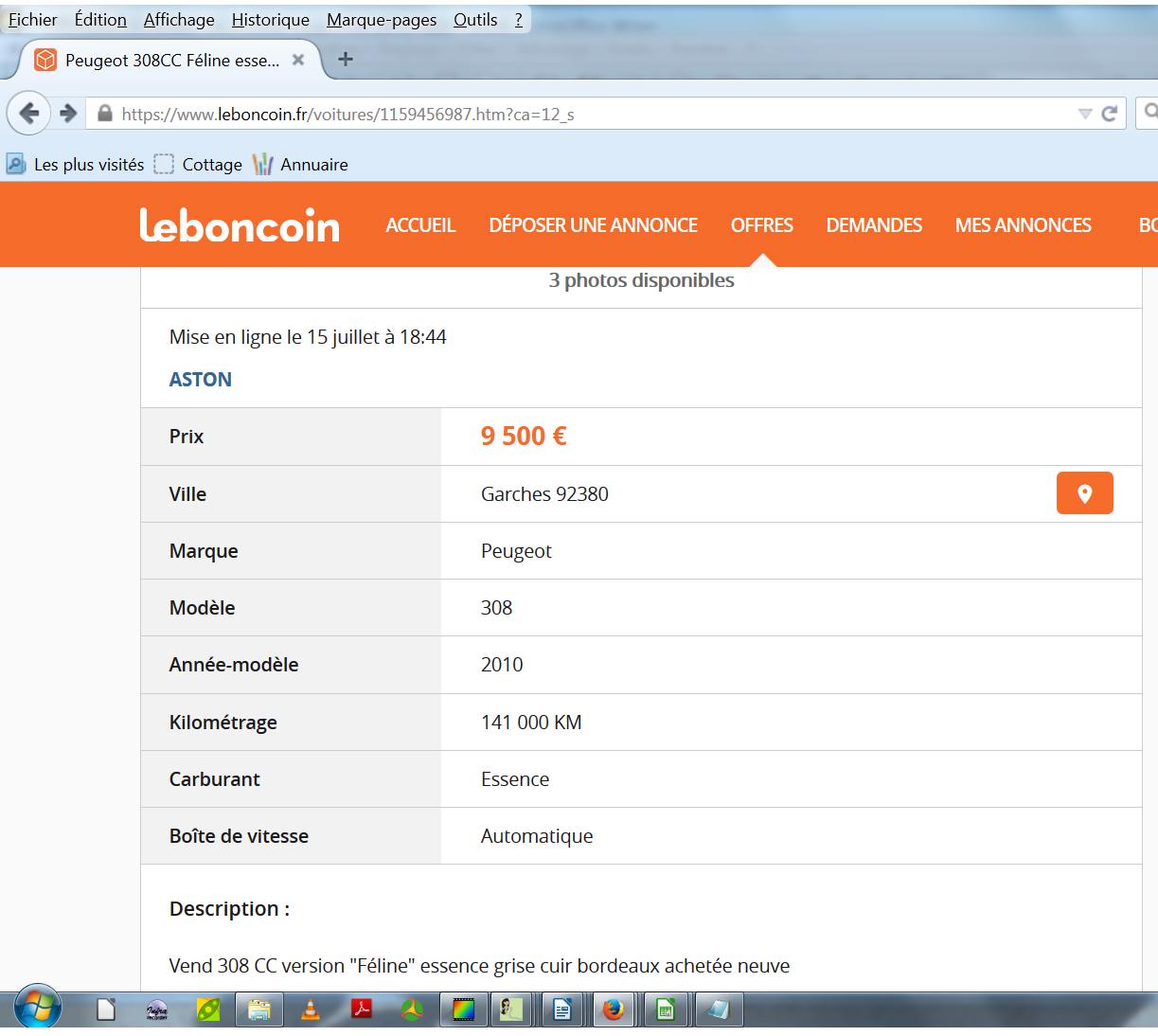The width and height of the screenshot is (1158, 1036).
Task: Open the Édition menu
Action: coord(100,19)
